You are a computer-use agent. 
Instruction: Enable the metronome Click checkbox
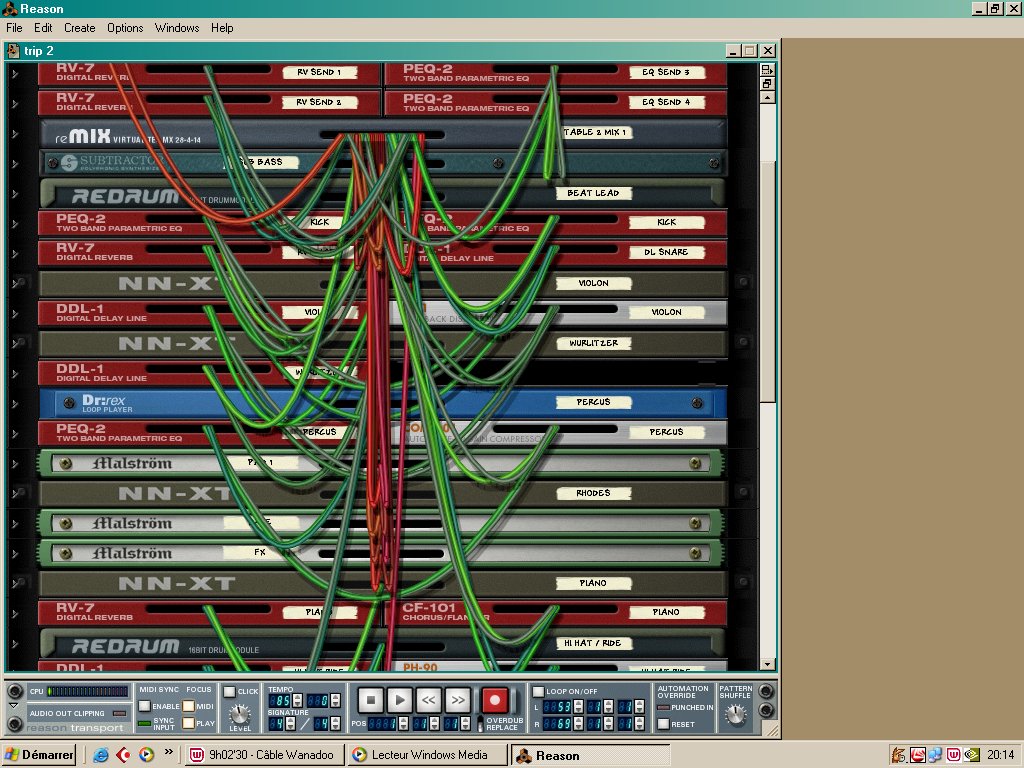[x=230, y=691]
